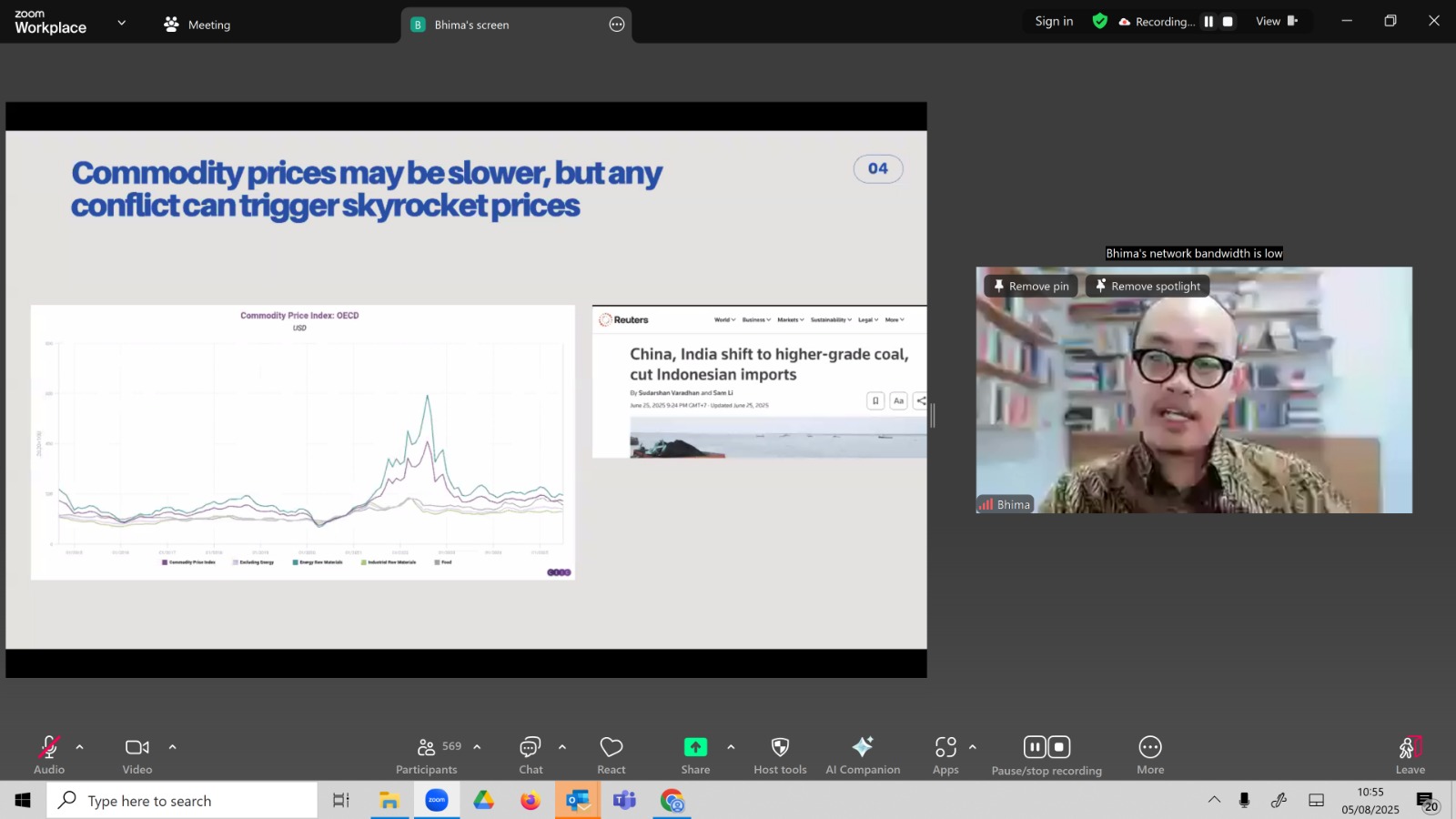The width and height of the screenshot is (1456, 819).
Task: Unmute the Audio microphone
Action: [49, 747]
